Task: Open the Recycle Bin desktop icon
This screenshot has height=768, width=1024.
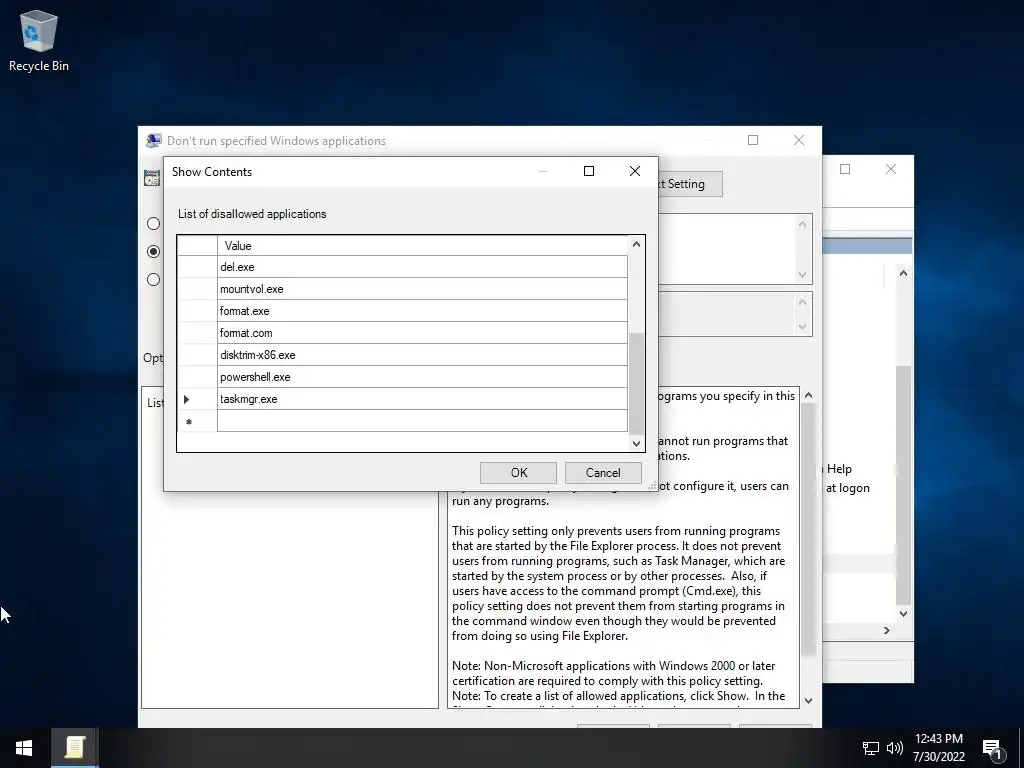Action: coord(39,40)
